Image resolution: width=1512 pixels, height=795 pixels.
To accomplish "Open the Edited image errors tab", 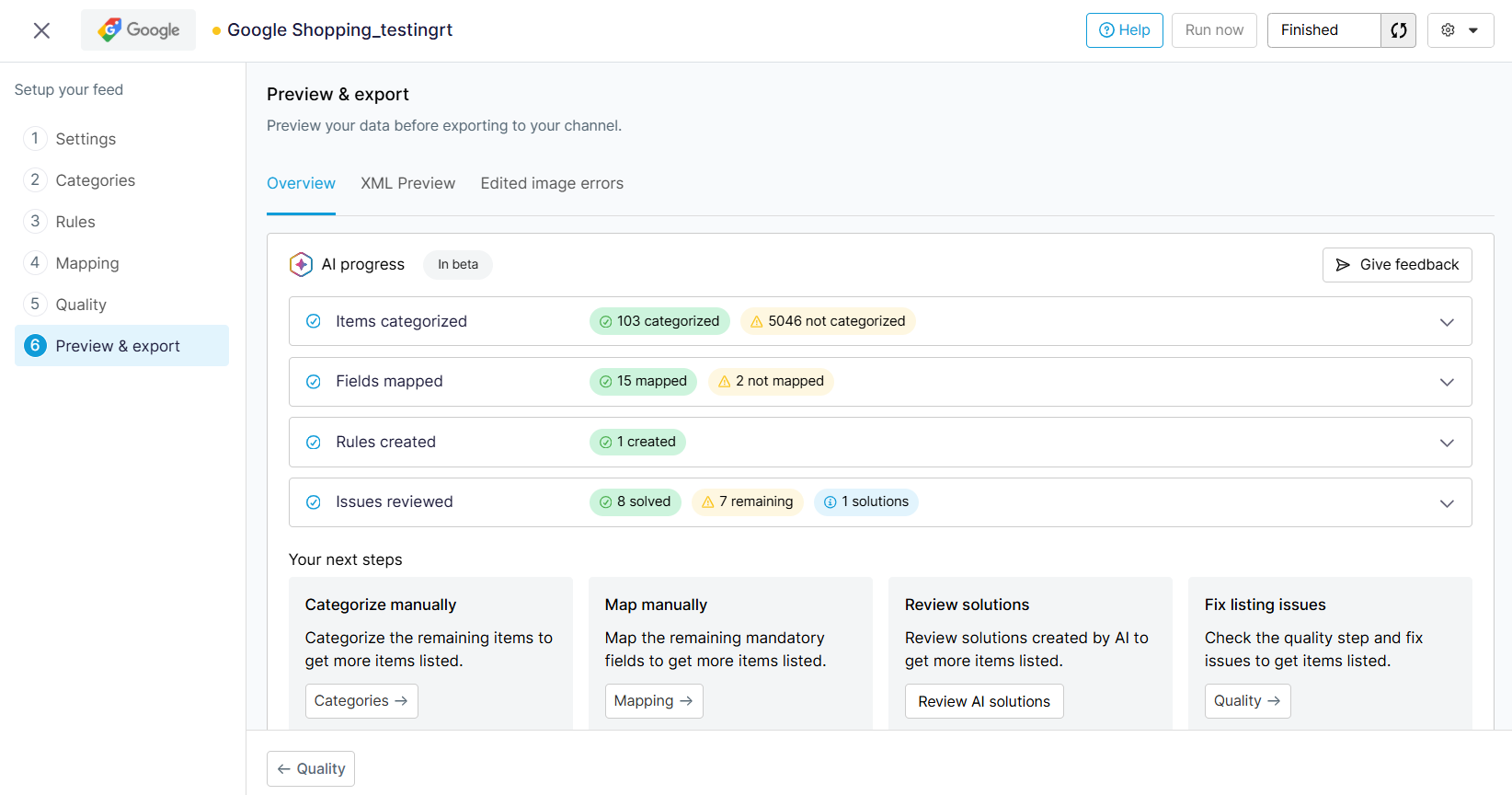I will click(x=552, y=183).
